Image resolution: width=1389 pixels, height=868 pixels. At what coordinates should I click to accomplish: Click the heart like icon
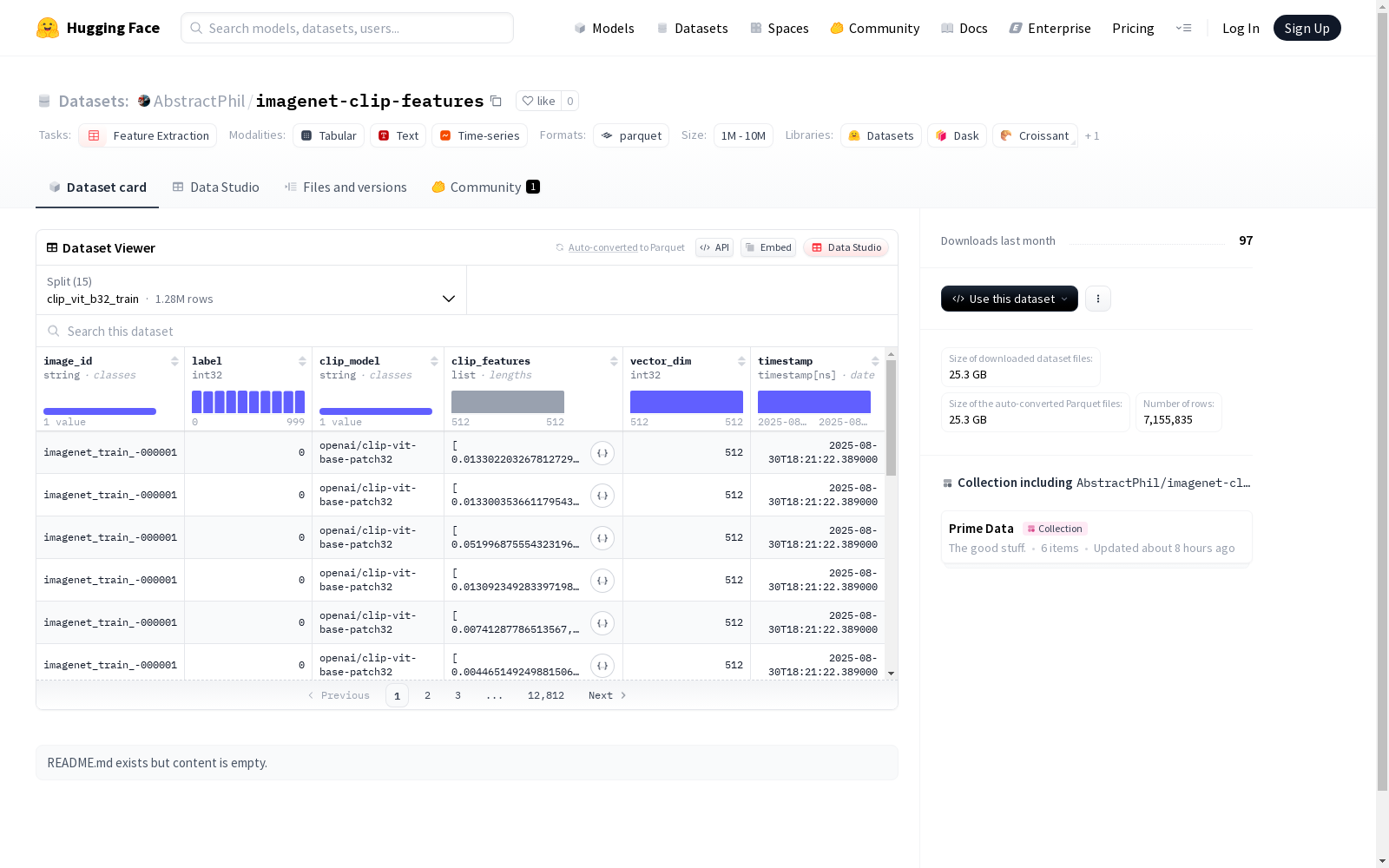point(528,101)
